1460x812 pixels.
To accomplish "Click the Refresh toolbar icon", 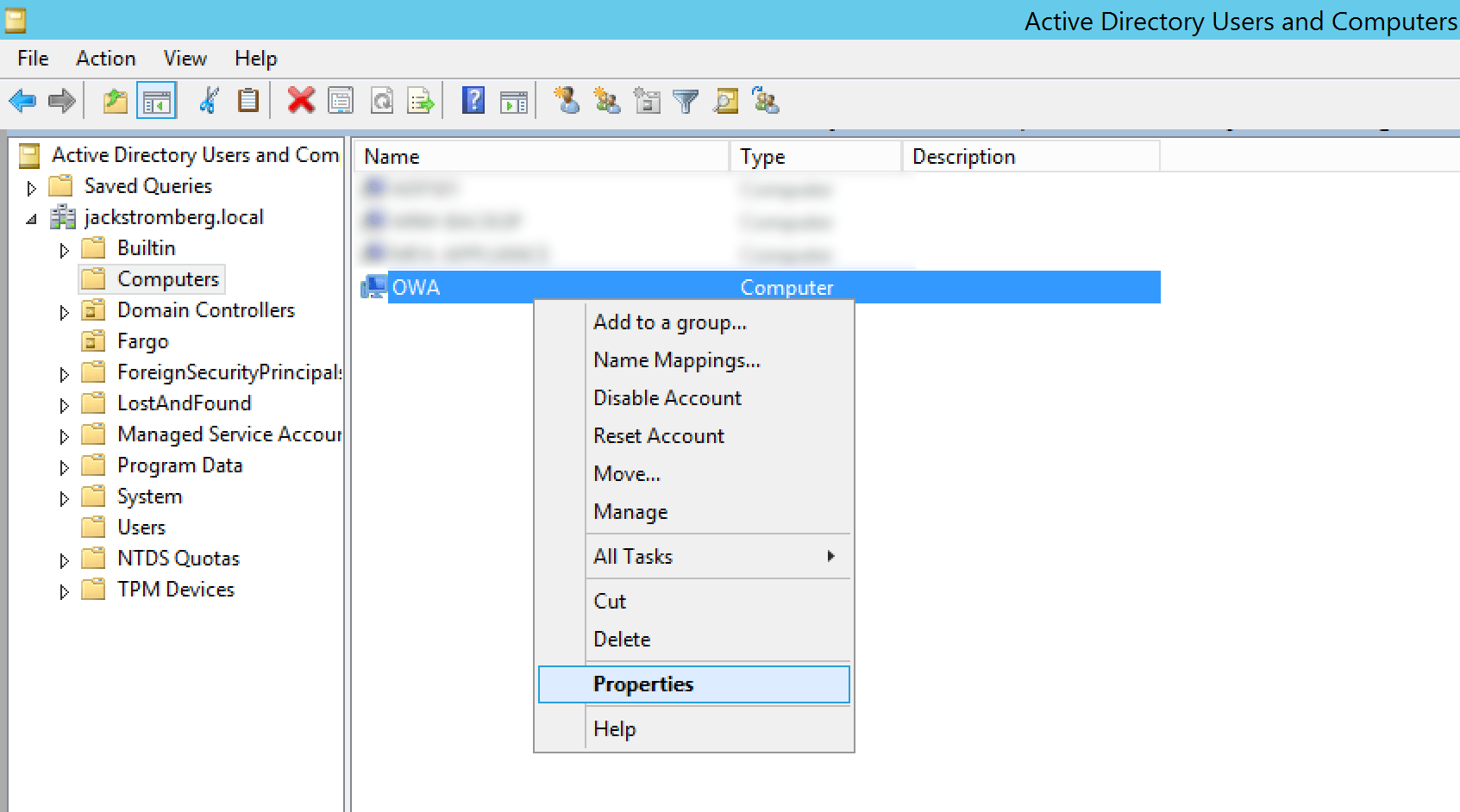I will pyautogui.click(x=381, y=101).
